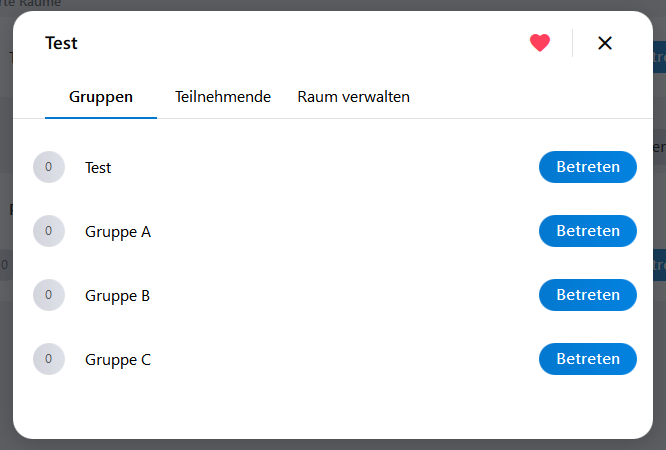Open the Teilnehmende tab

pyautogui.click(x=223, y=97)
